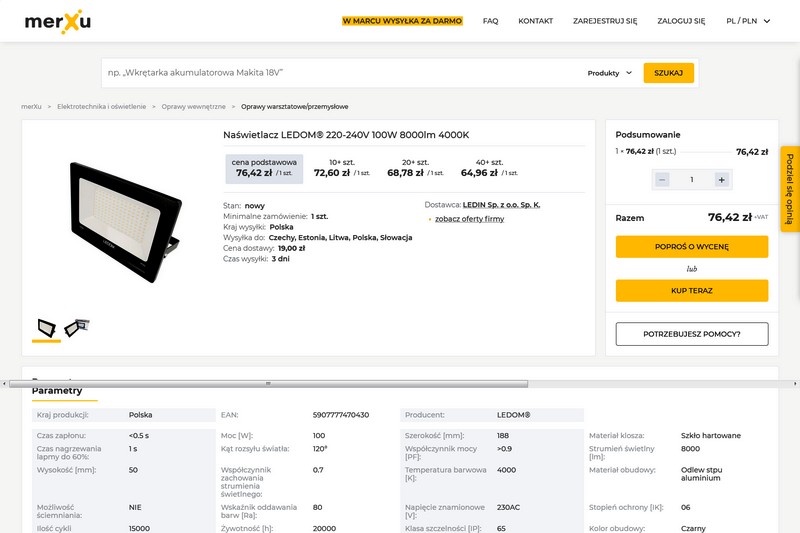Select cena podstawowa 76,42 zł price tier
Viewport: 800px width, 533px height.
pos(264,169)
